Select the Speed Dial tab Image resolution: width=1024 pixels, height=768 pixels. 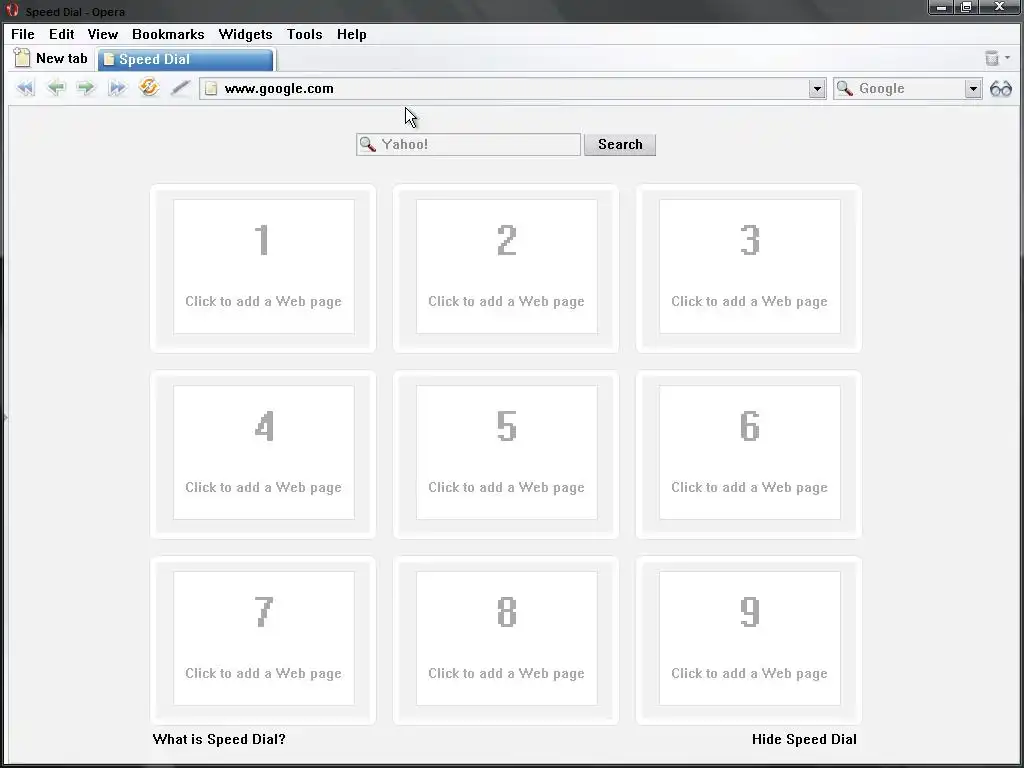[x=185, y=59]
